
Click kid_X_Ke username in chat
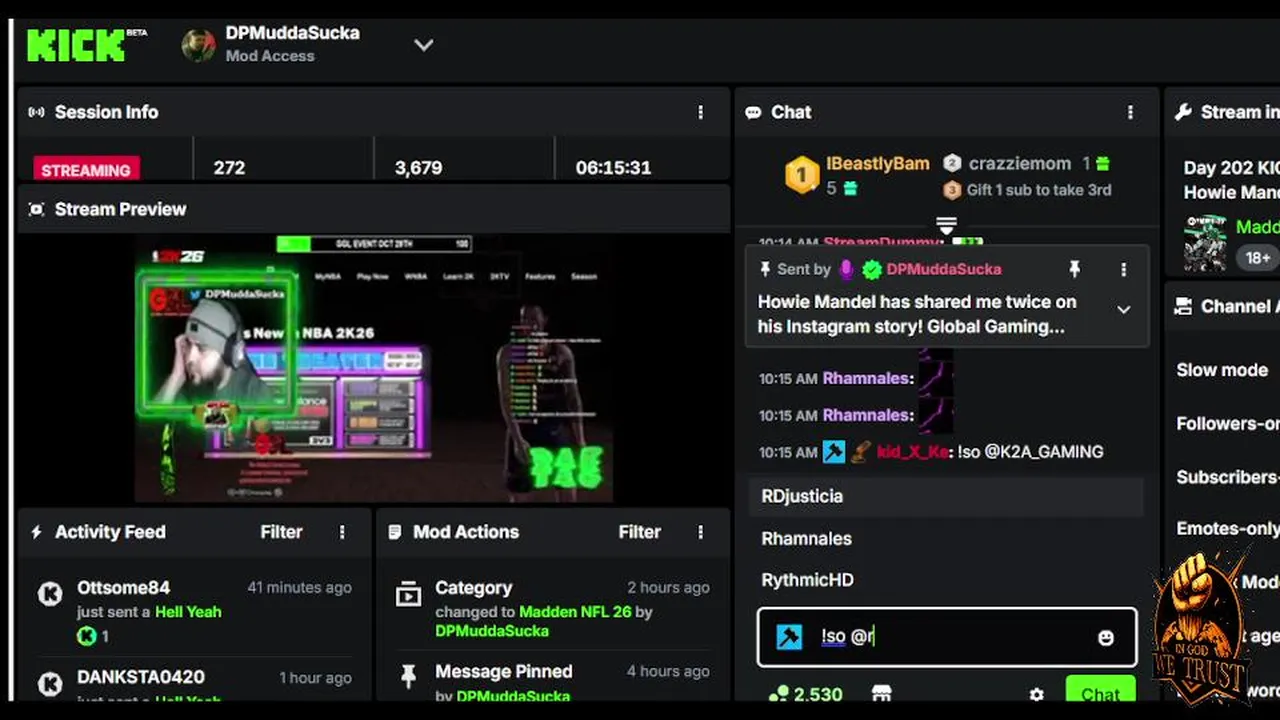click(912, 452)
